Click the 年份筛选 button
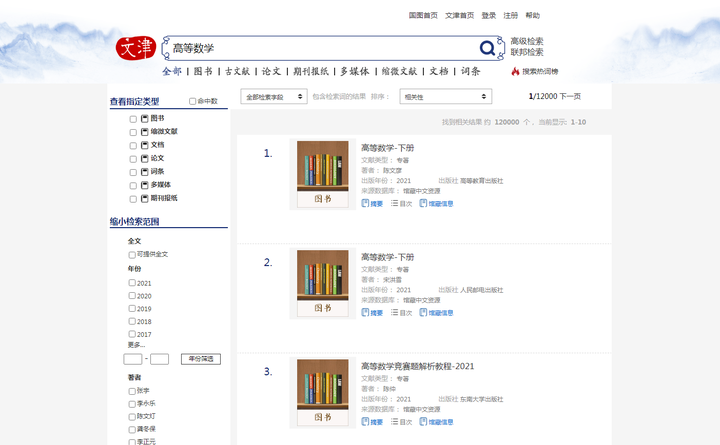The width and height of the screenshot is (720, 445). click(201, 359)
